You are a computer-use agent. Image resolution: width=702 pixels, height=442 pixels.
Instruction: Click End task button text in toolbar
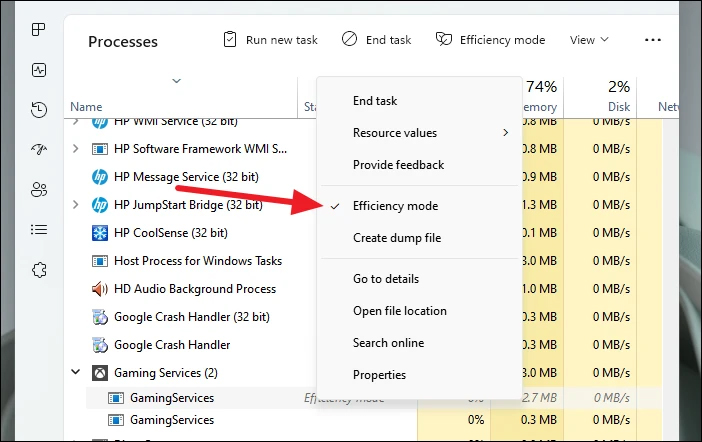(388, 40)
